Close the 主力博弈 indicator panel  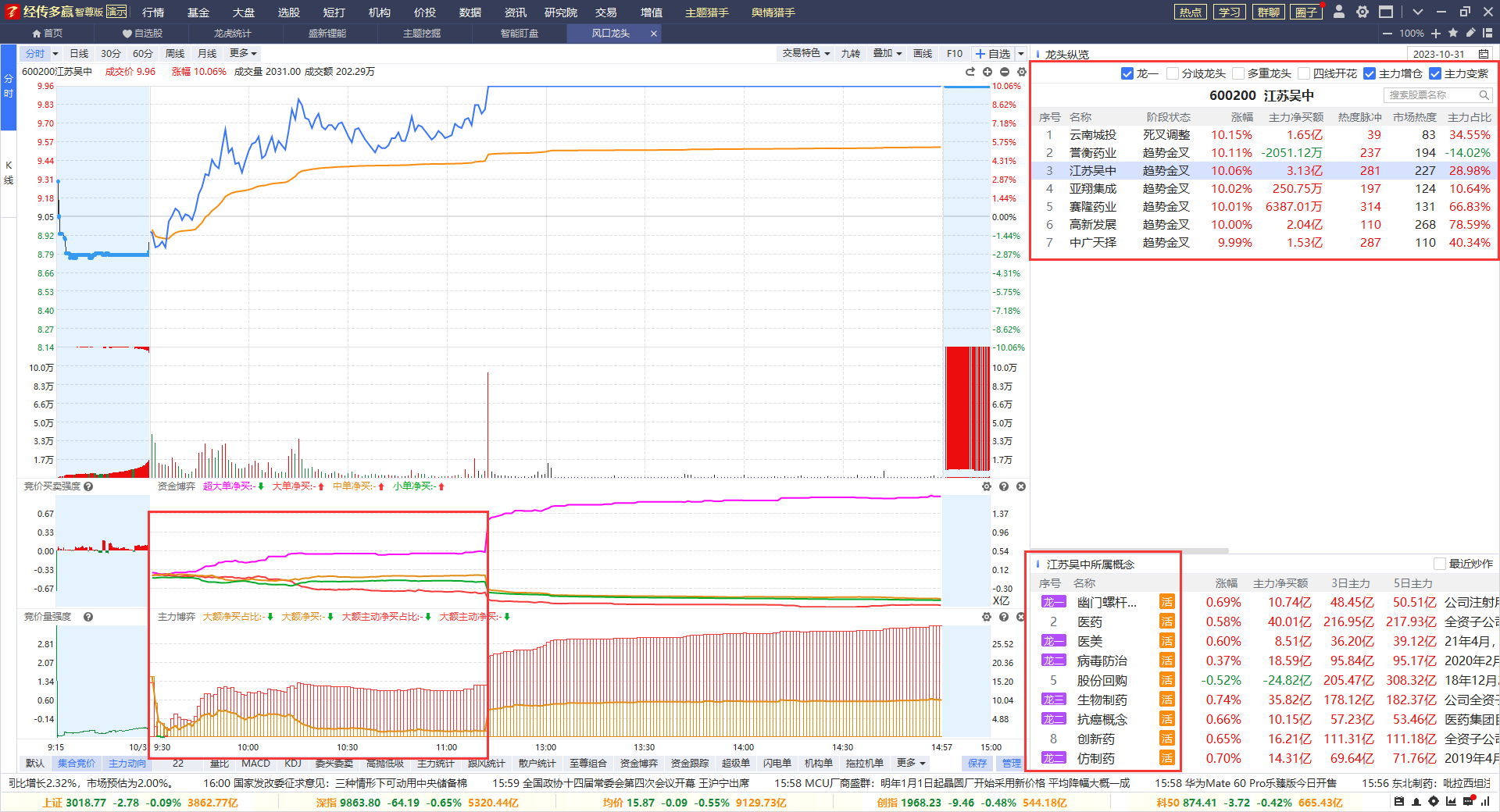pyautogui.click(x=1021, y=617)
